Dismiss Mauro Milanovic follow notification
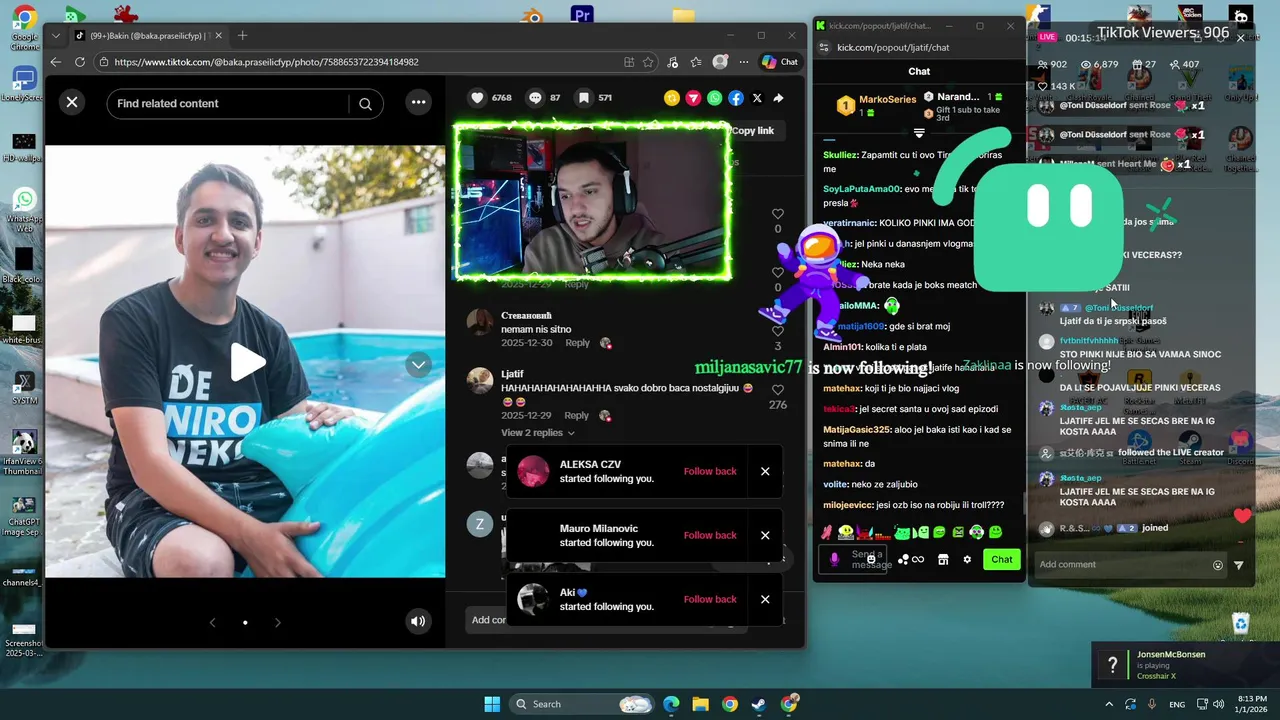Image resolution: width=1280 pixels, height=720 pixels. pyautogui.click(x=765, y=535)
